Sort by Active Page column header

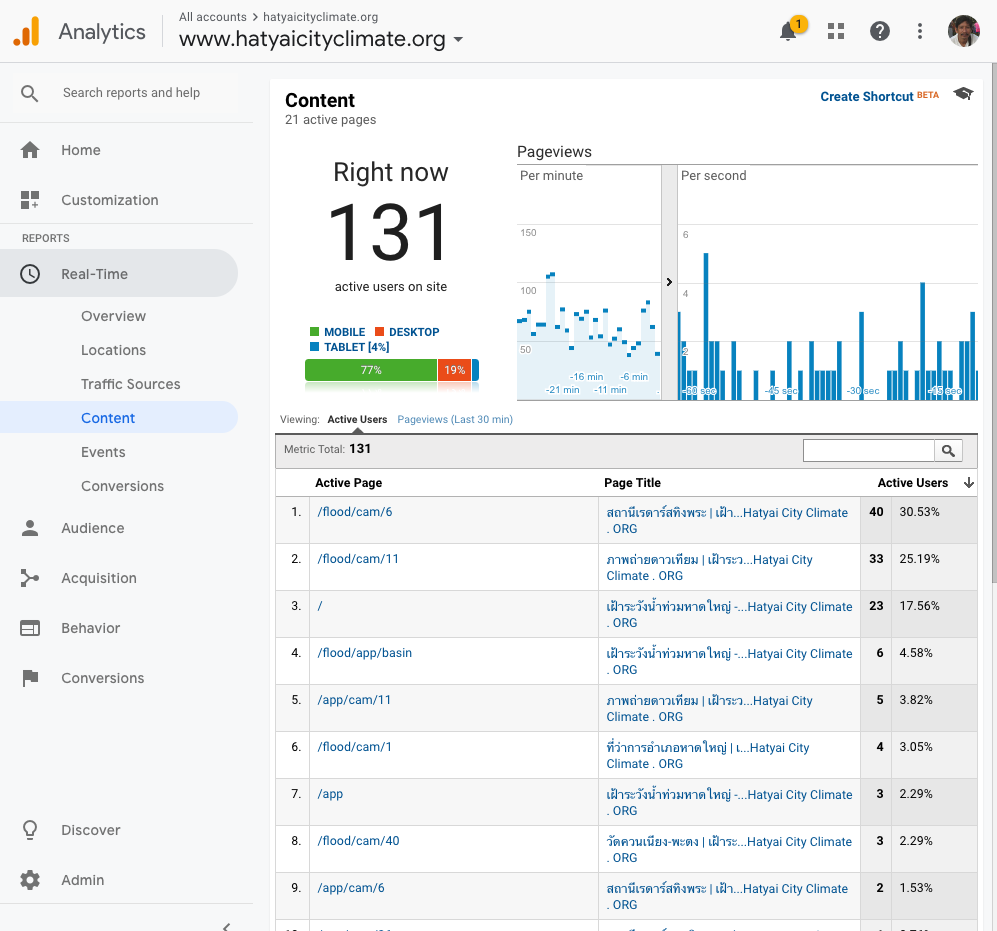click(x=348, y=483)
